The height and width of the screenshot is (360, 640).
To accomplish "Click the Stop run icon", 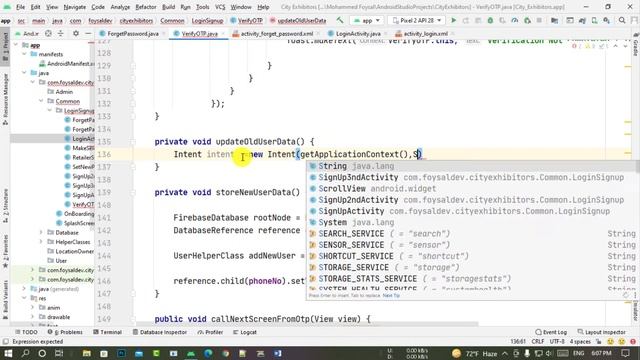I will click(x=539, y=20).
